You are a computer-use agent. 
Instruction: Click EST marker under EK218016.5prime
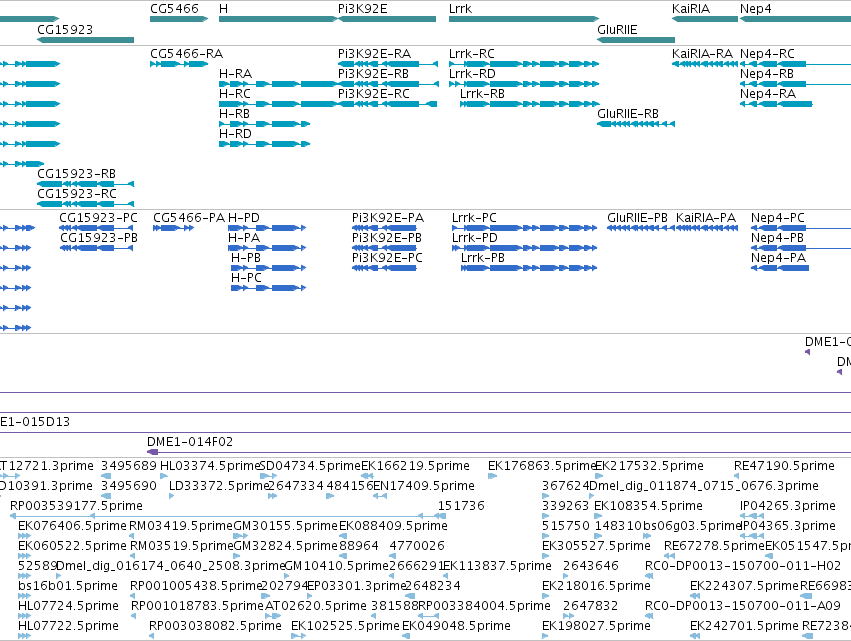tap(545, 596)
